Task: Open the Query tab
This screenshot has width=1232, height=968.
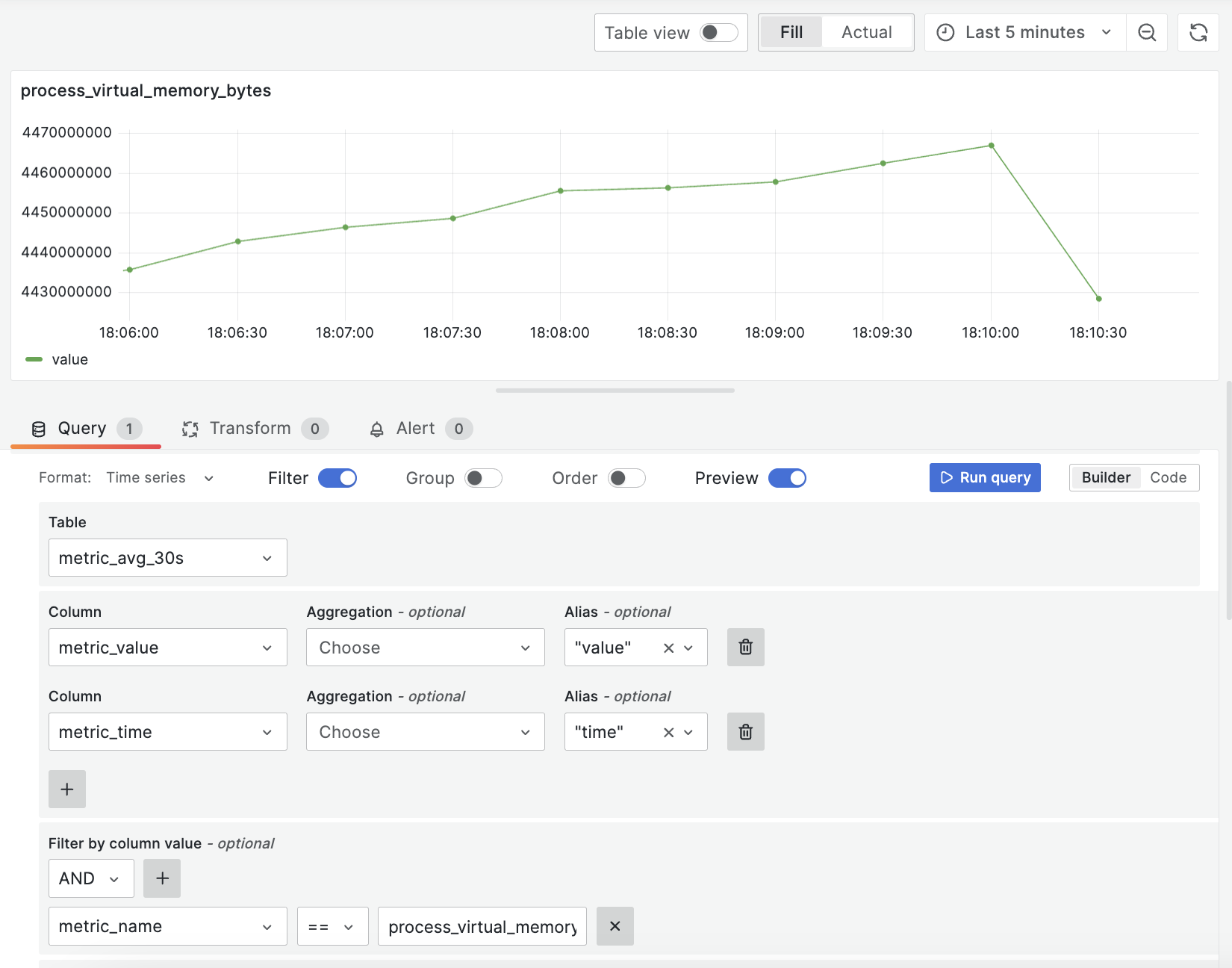Action: 86,428
